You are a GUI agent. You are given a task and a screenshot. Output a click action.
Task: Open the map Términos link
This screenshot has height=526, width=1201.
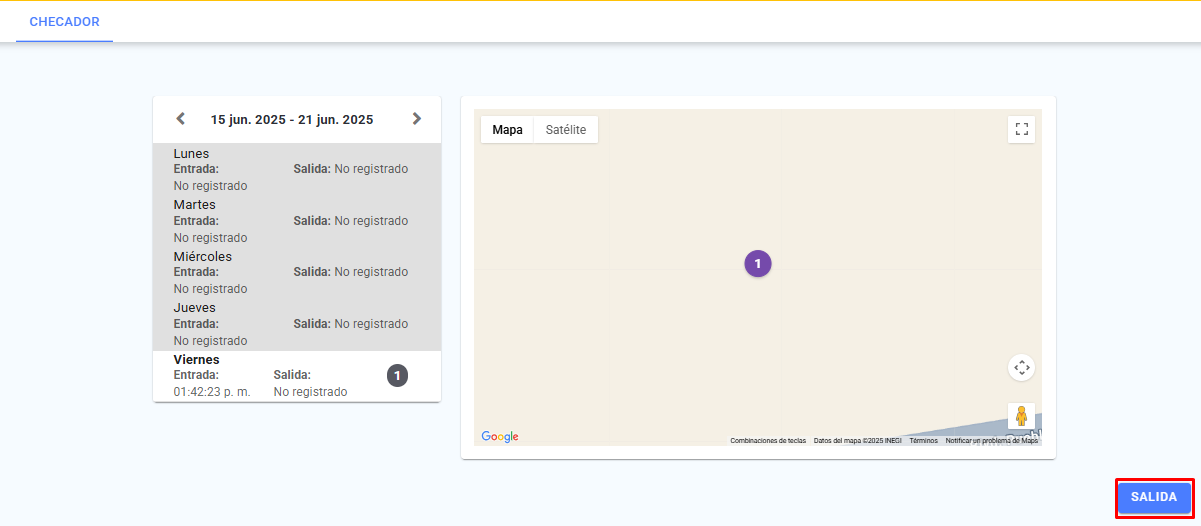point(923,440)
